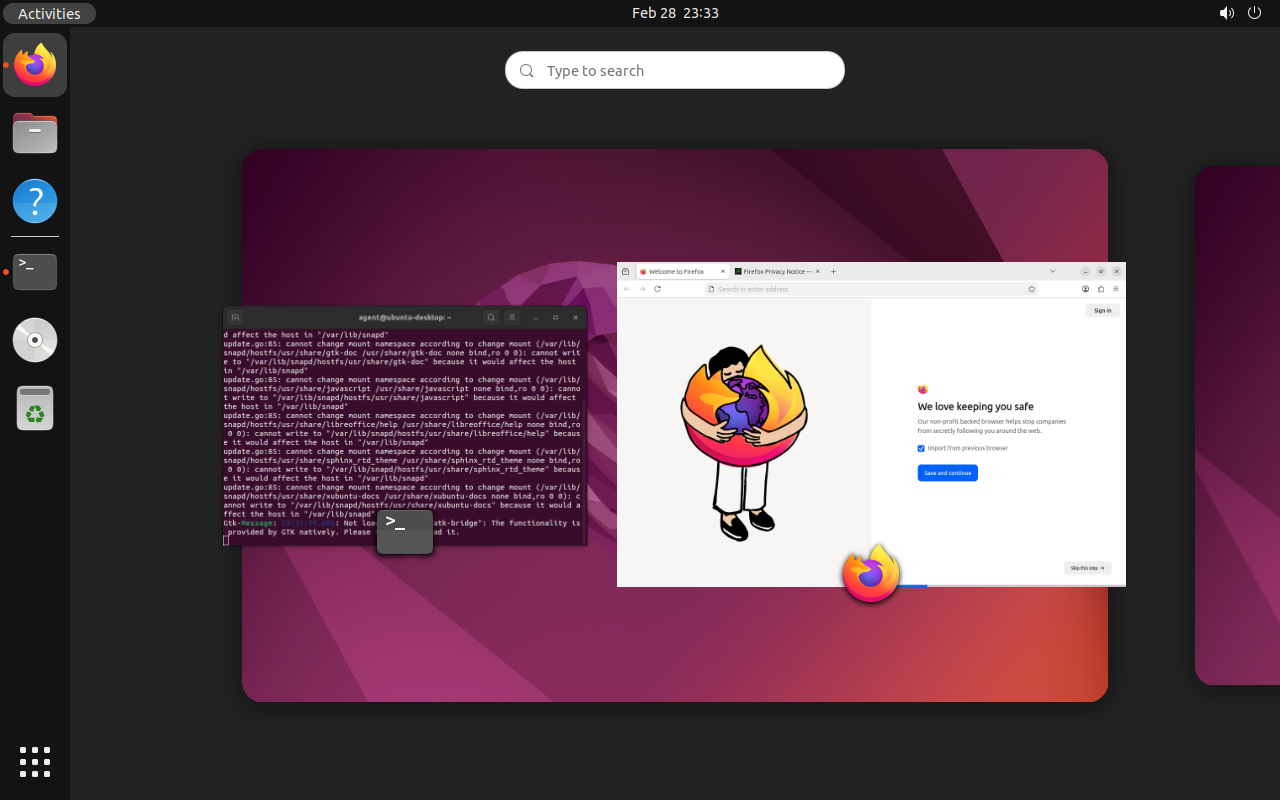Open the Help app from the dock
1280x800 pixels.
[x=35, y=201]
